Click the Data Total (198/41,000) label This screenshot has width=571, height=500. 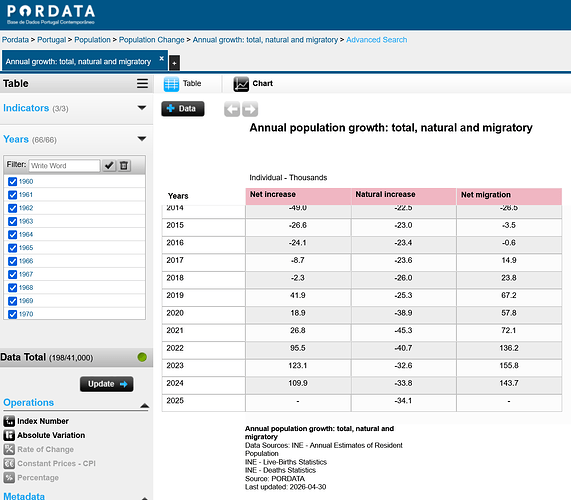click(x=47, y=357)
